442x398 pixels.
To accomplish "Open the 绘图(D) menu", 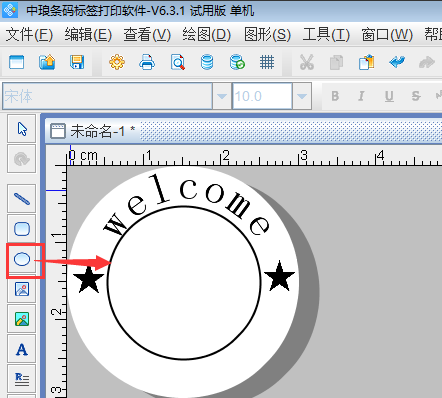I will (x=207, y=35).
